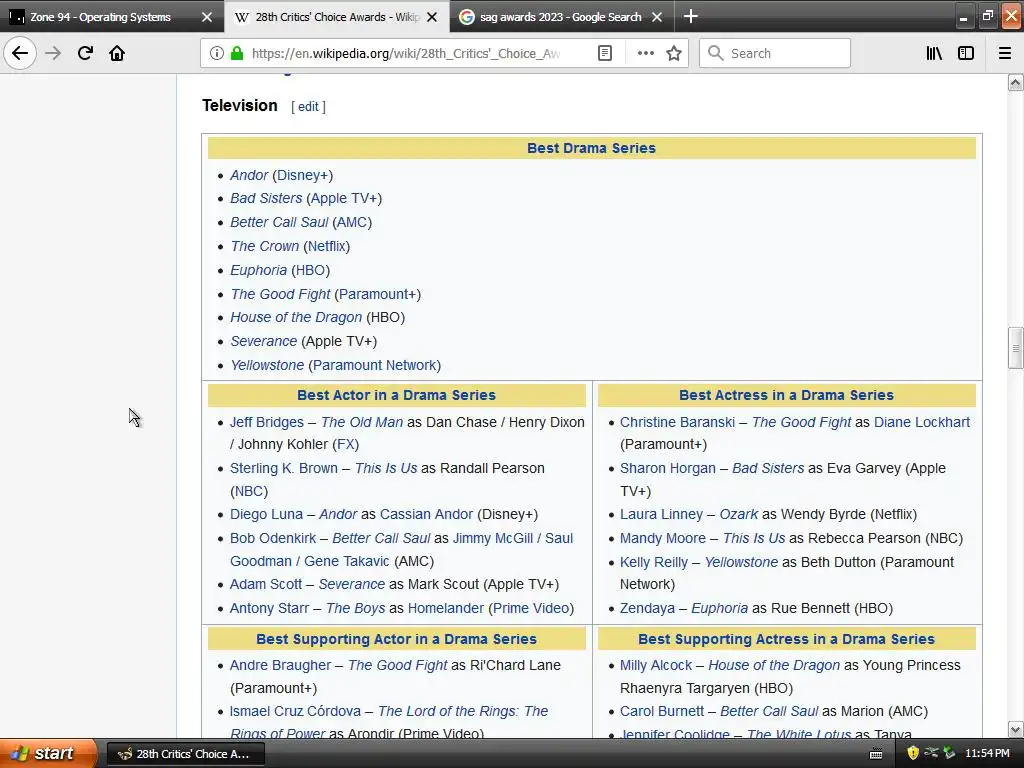Open Best Supporting Actress in a Drama header
Viewport: 1024px width, 768px height.
[x=786, y=639]
